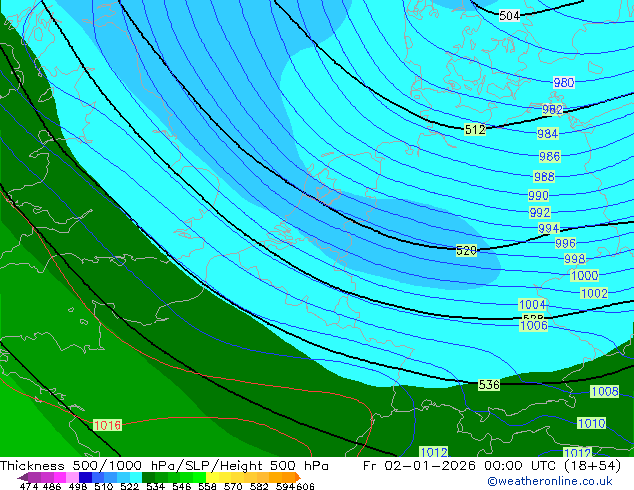The height and width of the screenshot is (490, 634).
Task: Click the 1004 isobar label
Action: pyautogui.click(x=533, y=304)
